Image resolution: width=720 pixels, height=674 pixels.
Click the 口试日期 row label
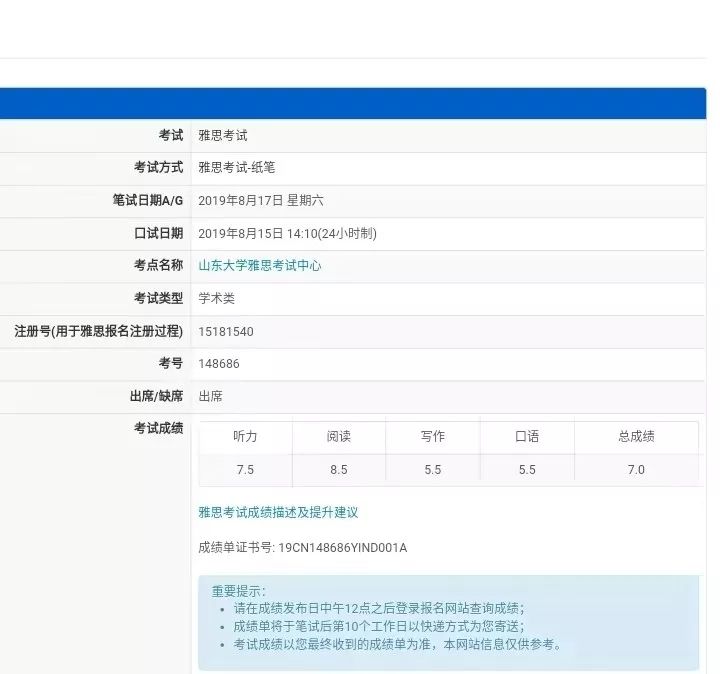pyautogui.click(x=158, y=234)
